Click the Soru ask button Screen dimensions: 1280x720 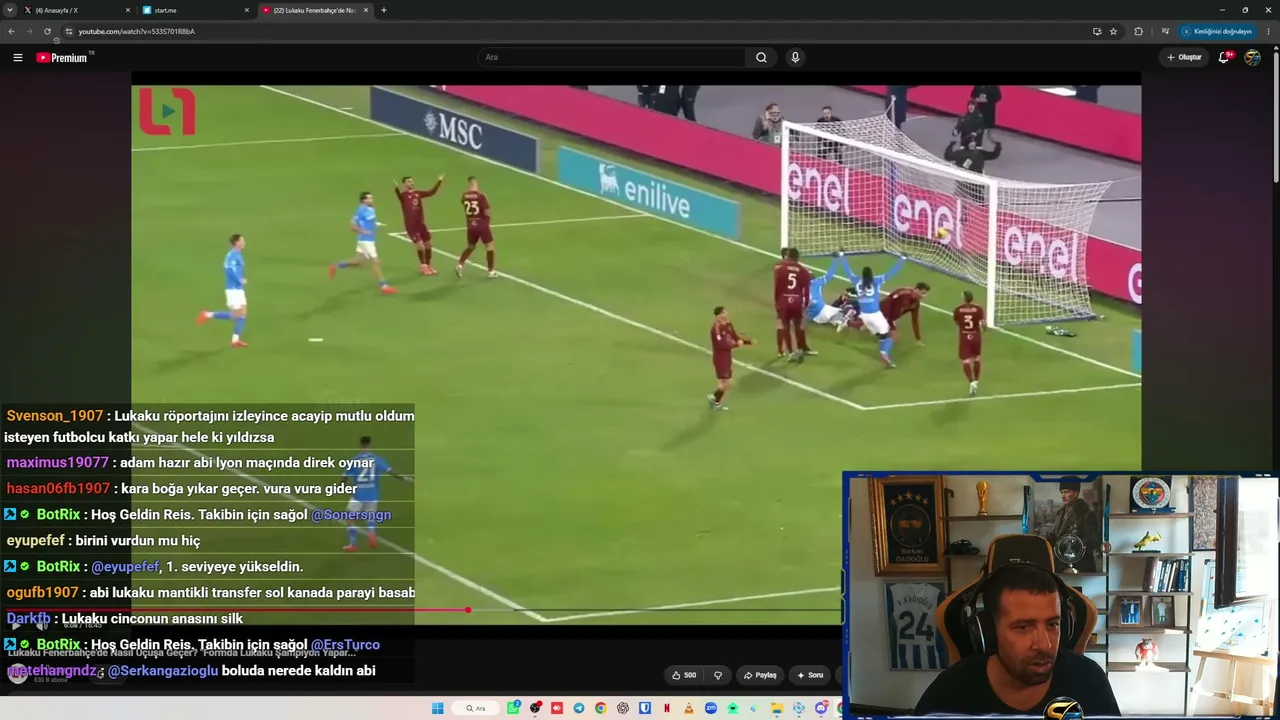tap(810, 675)
